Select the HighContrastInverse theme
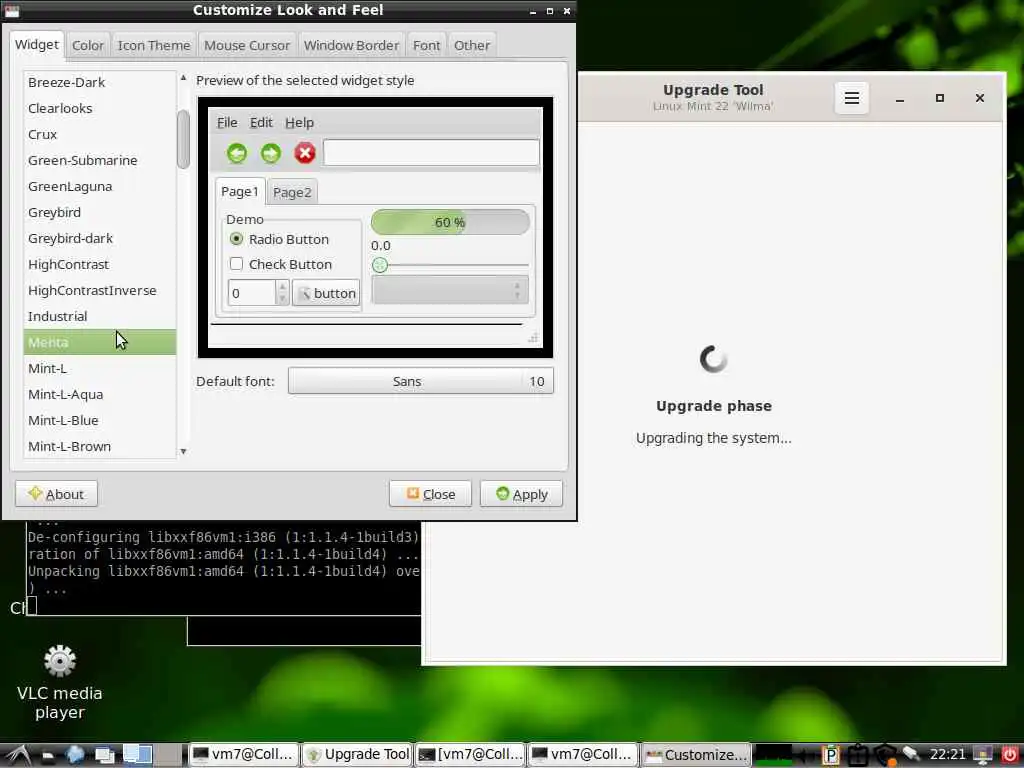The image size is (1024, 768). click(x=100, y=291)
